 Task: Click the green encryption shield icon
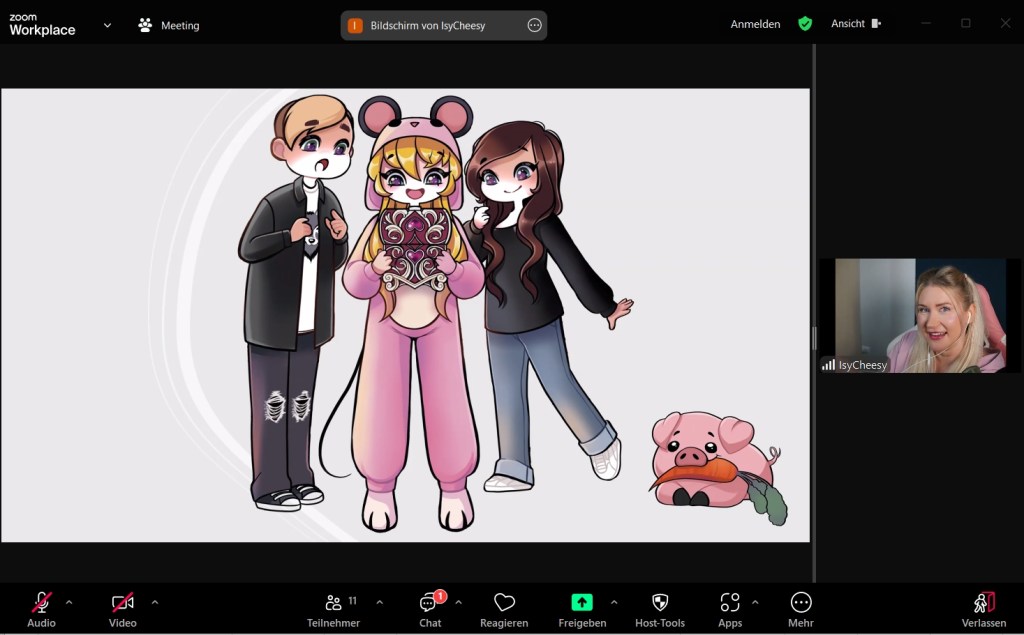[x=805, y=24]
